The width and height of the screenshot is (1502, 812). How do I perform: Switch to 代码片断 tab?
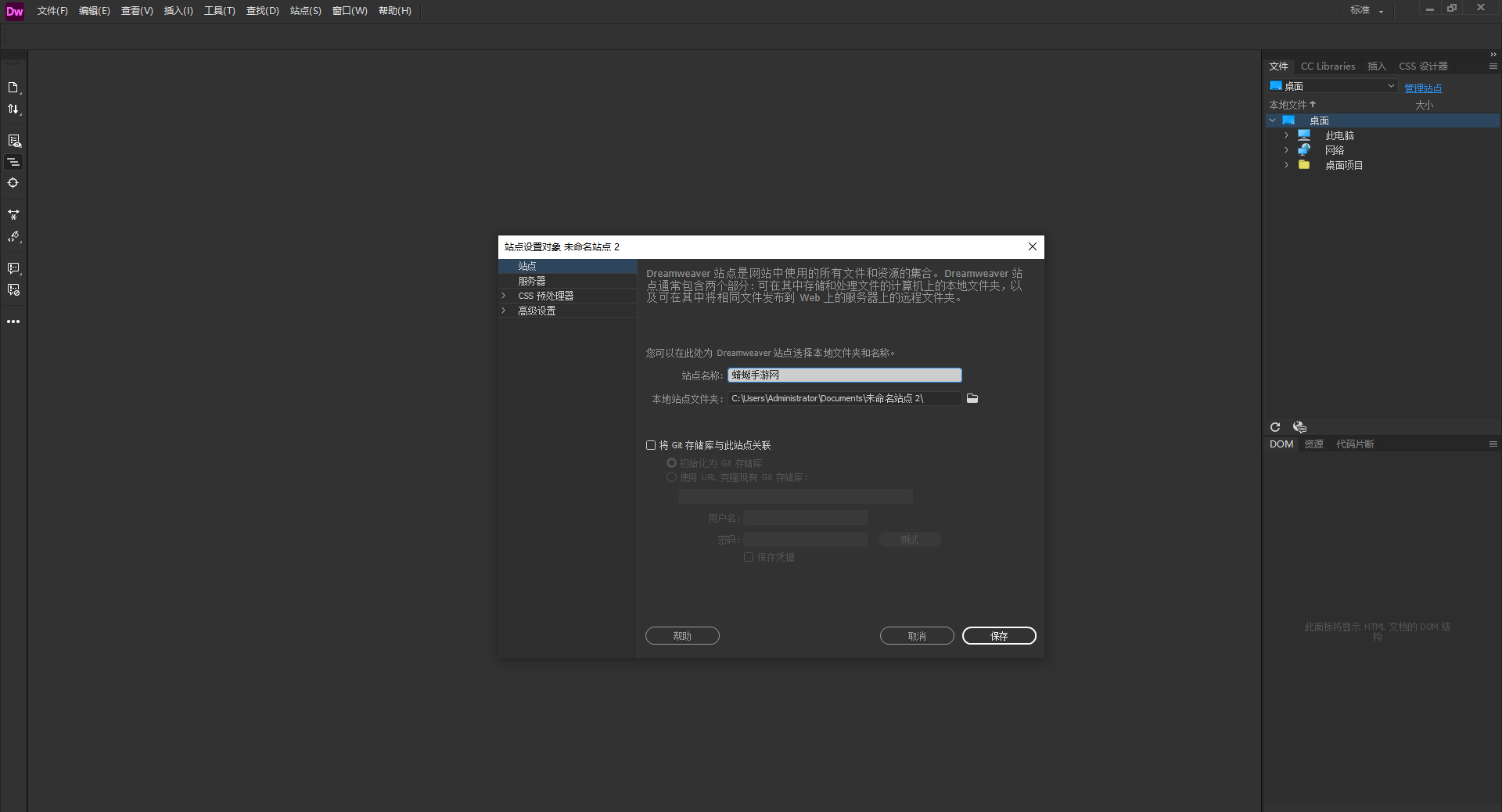(x=1355, y=444)
